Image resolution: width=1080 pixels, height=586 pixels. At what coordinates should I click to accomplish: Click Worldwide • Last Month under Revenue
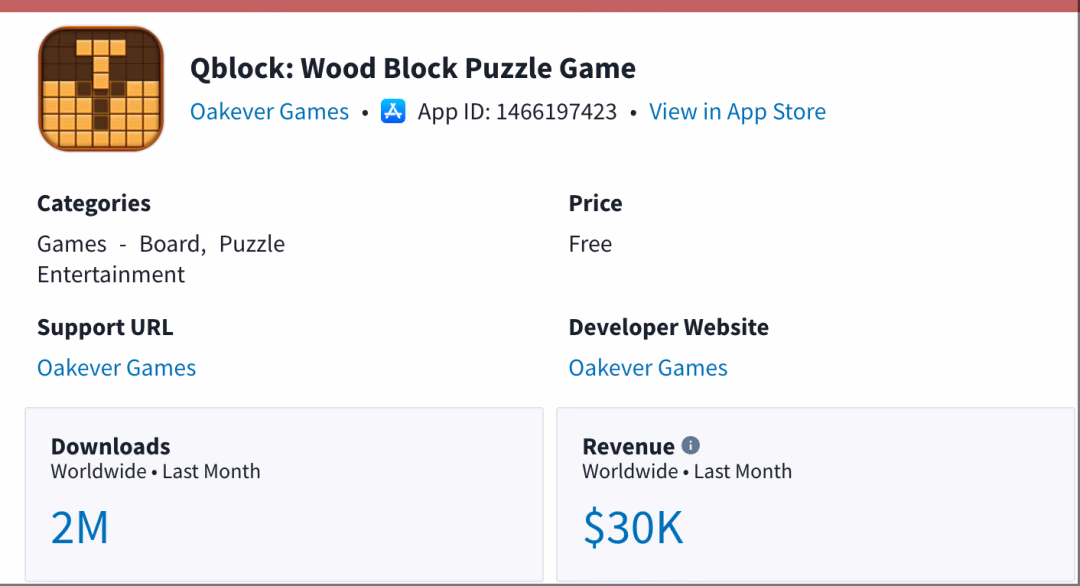(687, 471)
